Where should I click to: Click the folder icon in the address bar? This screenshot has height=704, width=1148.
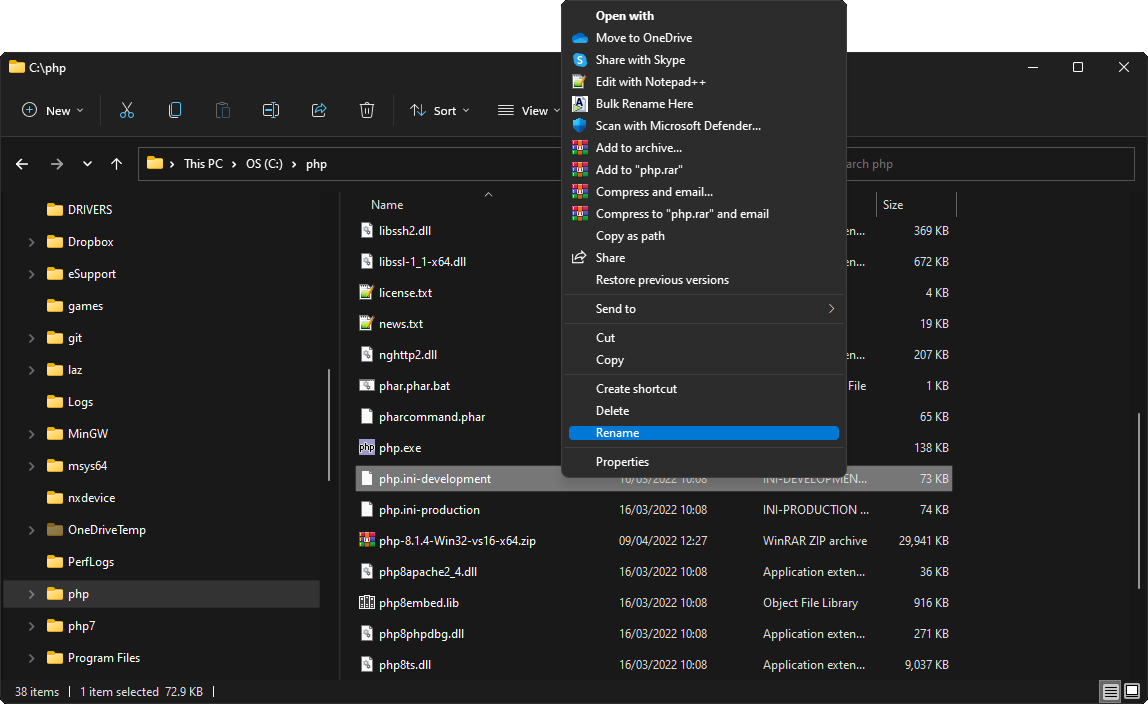point(154,163)
